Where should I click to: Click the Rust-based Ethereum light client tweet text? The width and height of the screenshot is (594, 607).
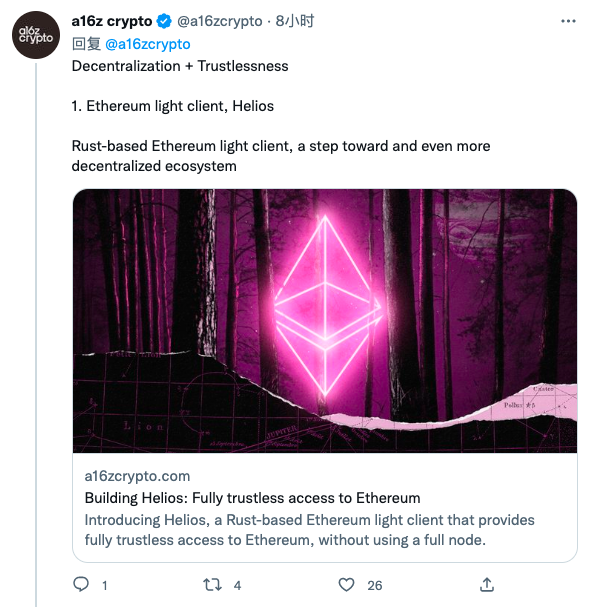(x=281, y=156)
